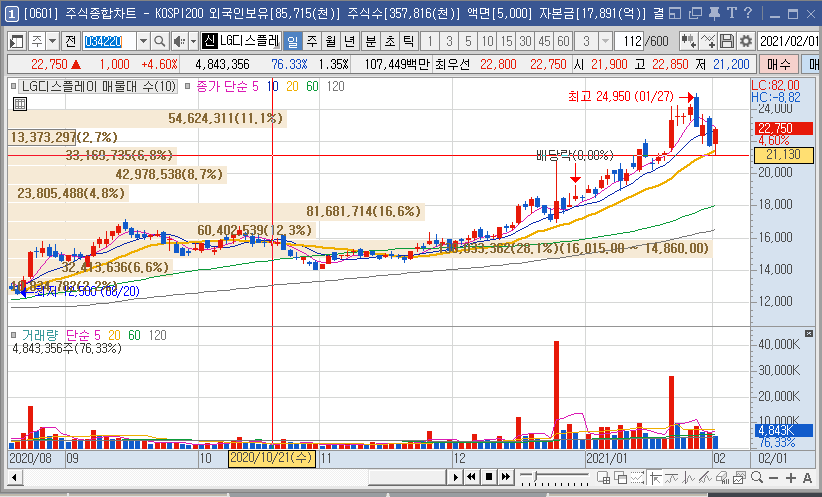Viewport: 822px width, 497px height.
Task: Click the diagonal lines pattern icon
Action: [706, 477]
